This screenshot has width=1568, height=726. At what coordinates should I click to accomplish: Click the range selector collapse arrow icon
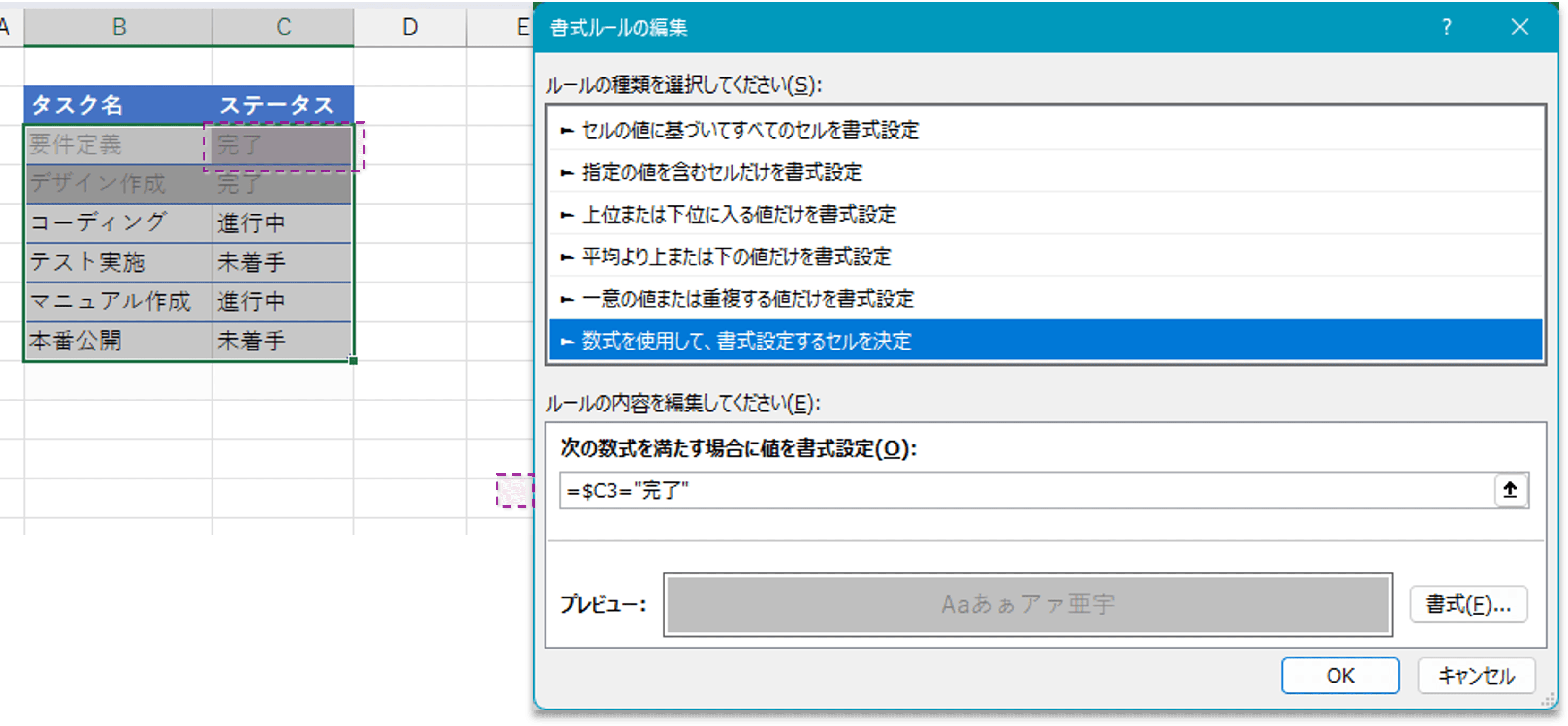click(x=1511, y=490)
